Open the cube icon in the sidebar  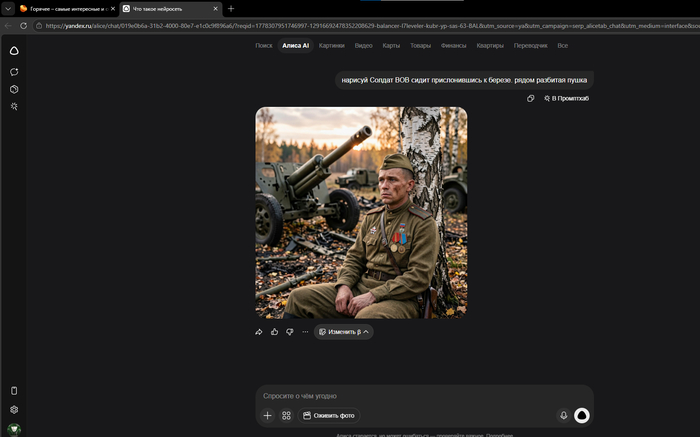tap(14, 89)
